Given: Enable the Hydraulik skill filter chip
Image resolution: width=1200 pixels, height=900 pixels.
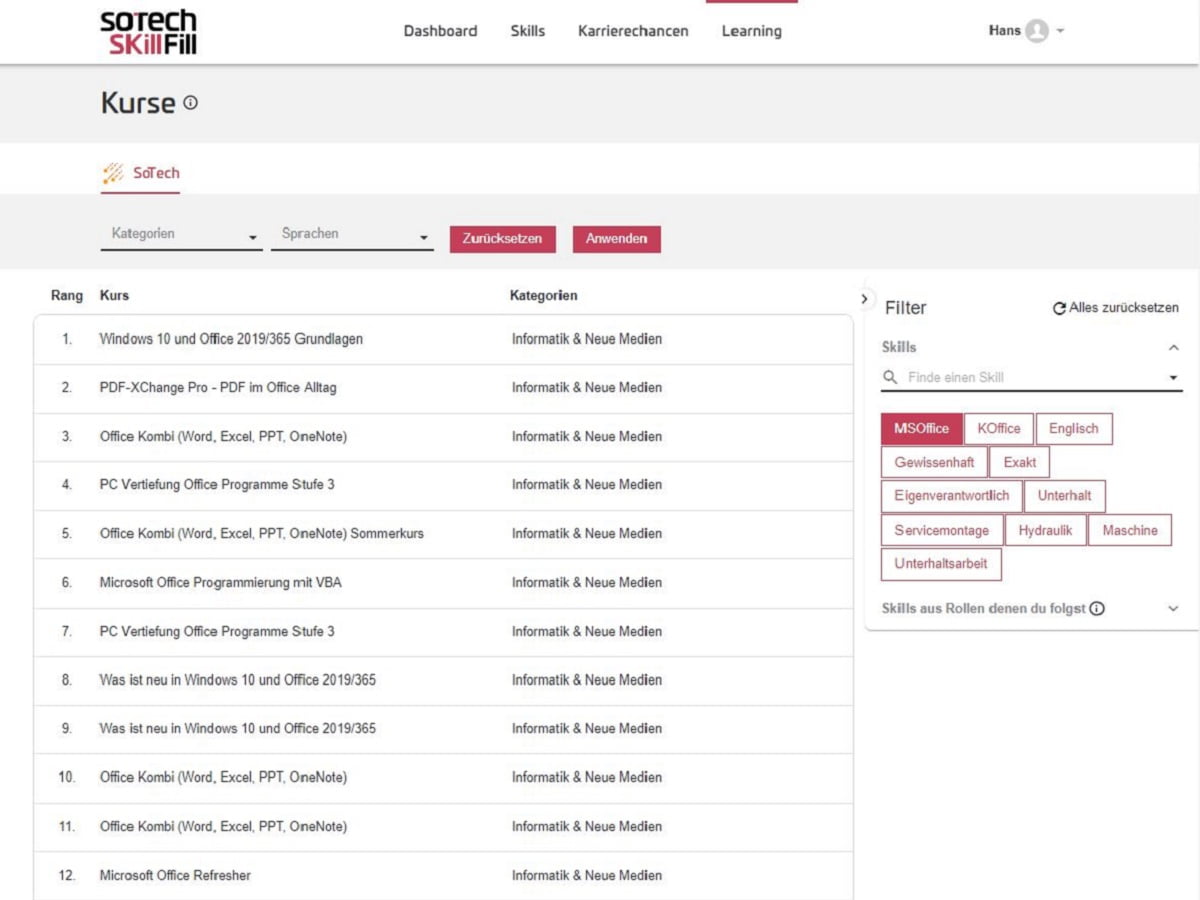Looking at the screenshot, I should 1045,531.
